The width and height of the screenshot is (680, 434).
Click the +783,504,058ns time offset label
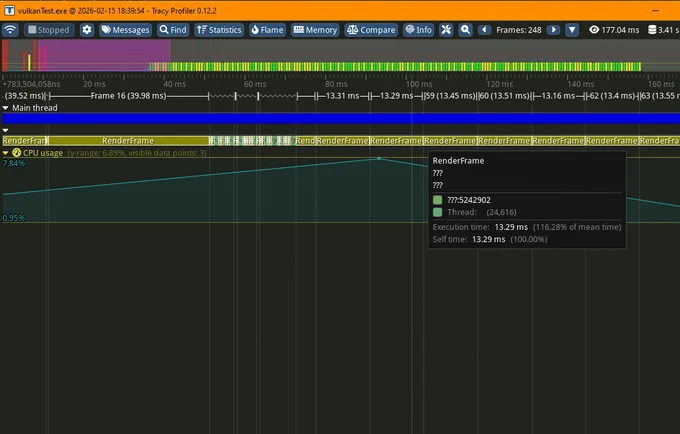point(32,84)
